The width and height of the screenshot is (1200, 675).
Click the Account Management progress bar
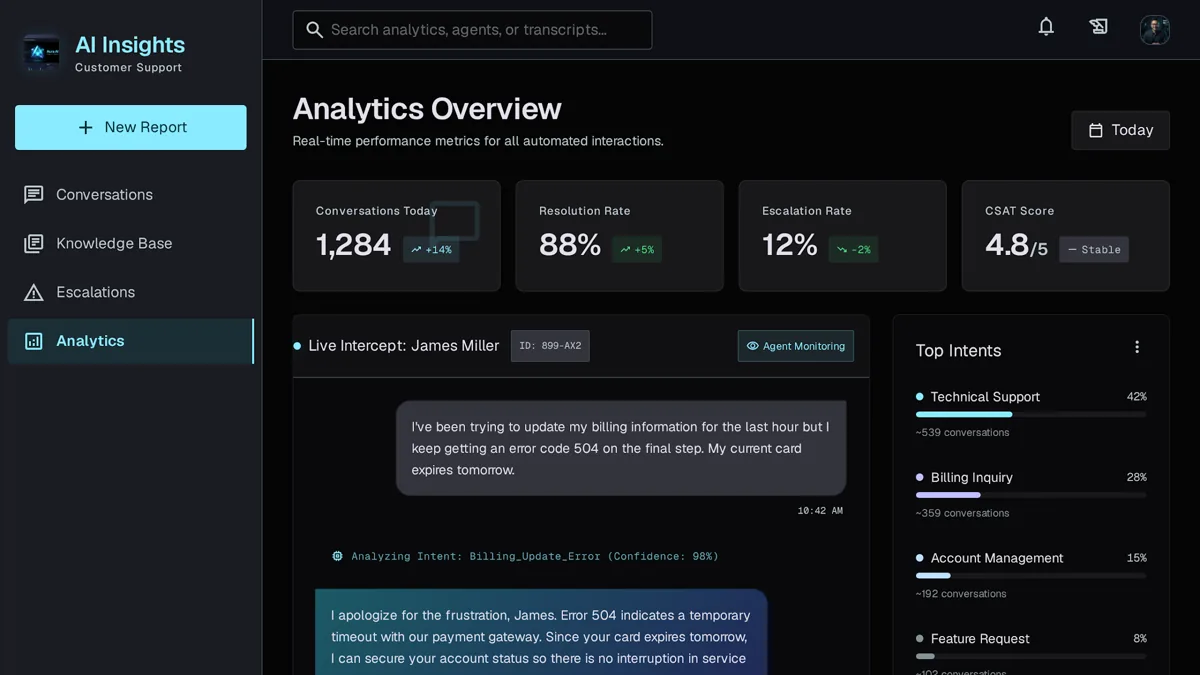click(1031, 576)
